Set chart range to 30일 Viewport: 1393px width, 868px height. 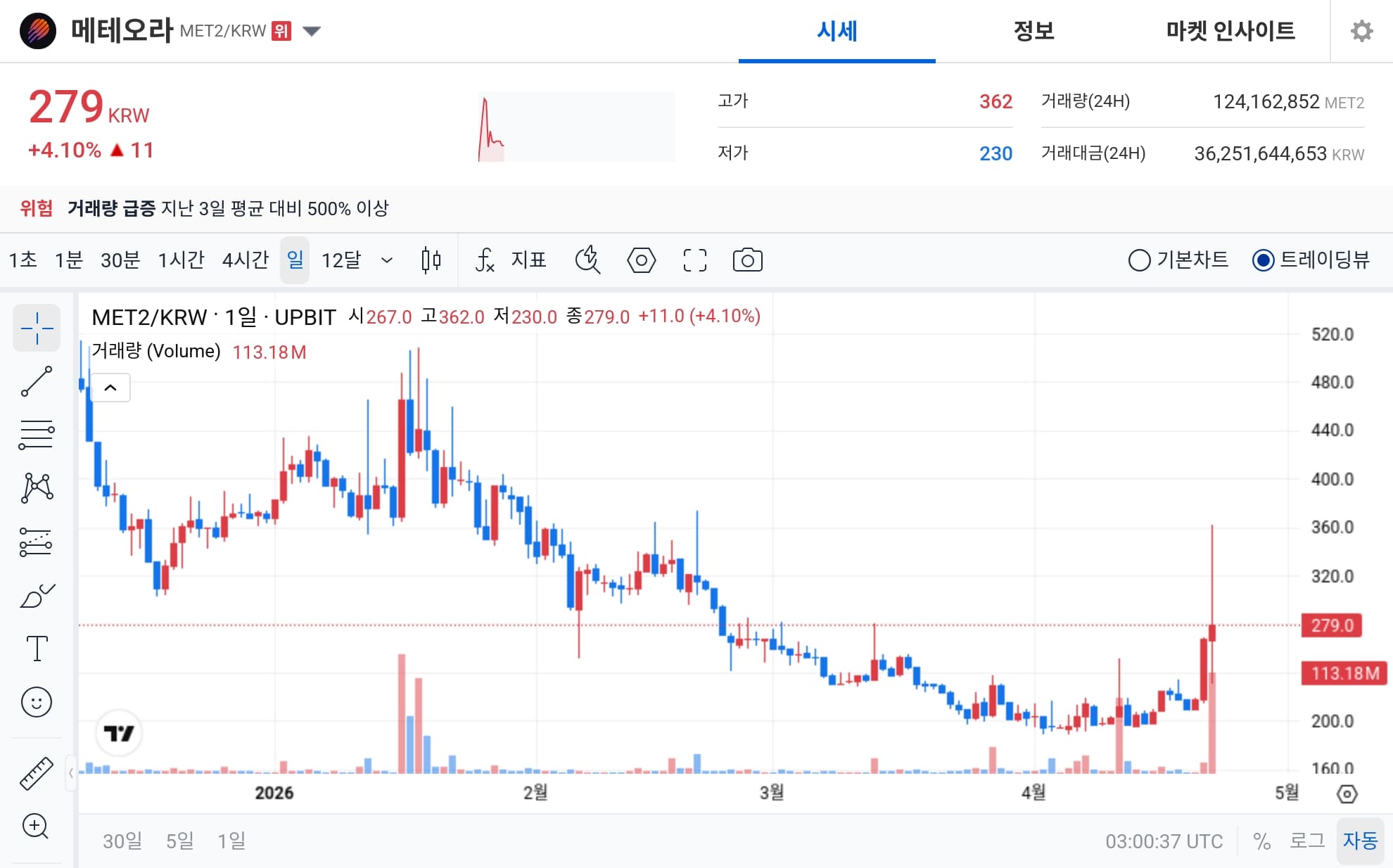[121, 841]
